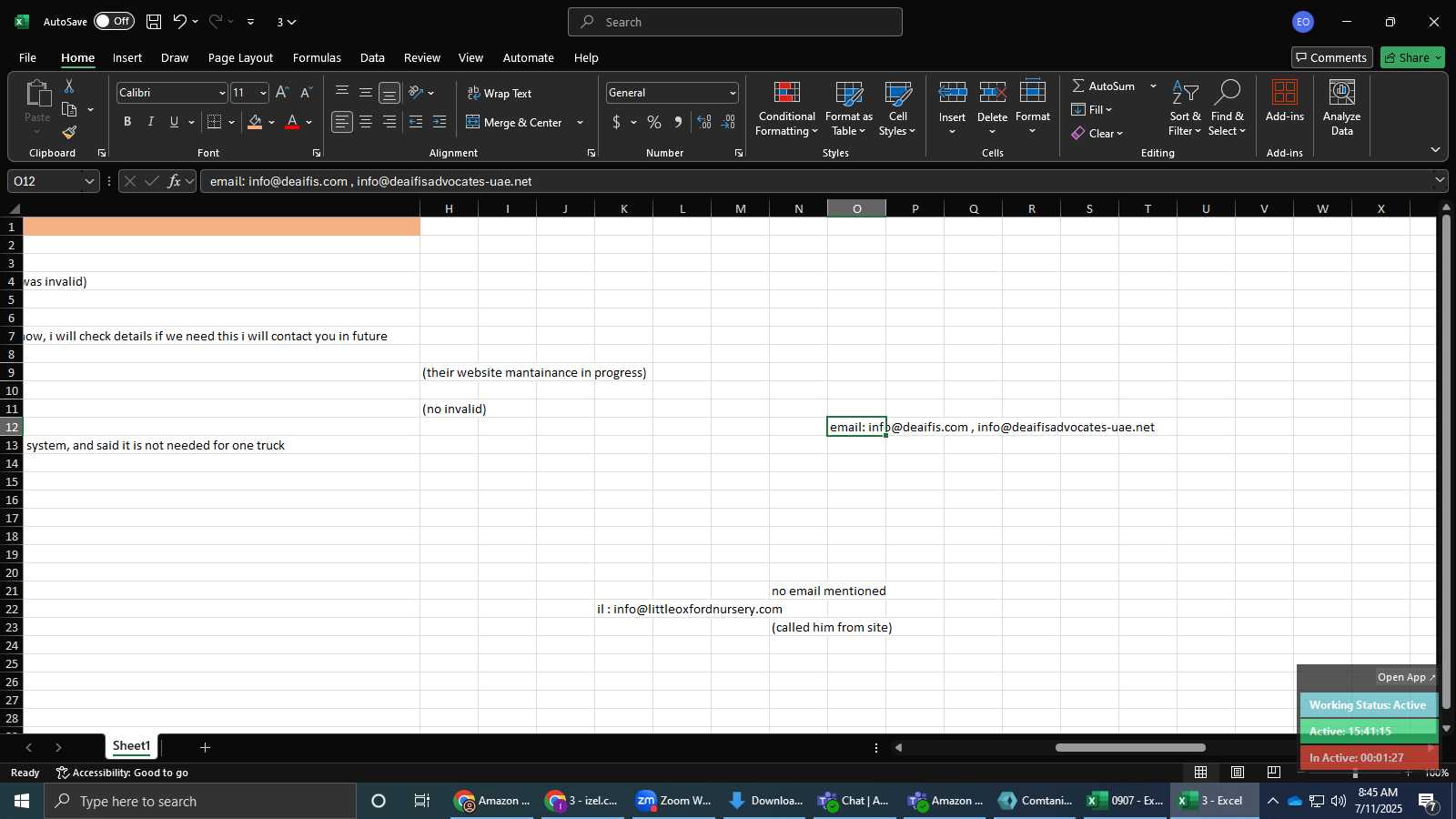This screenshot has height=819, width=1456.
Task: Select column header O
Action: pyautogui.click(x=856, y=208)
